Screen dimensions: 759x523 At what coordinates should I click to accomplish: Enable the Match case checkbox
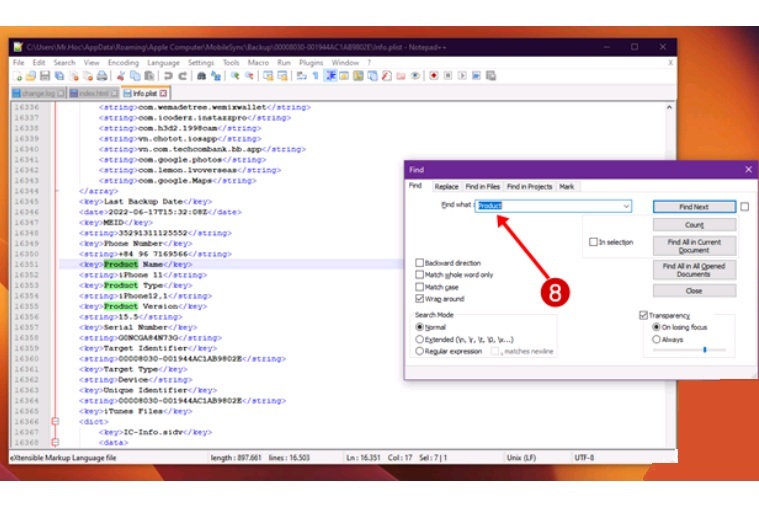pyautogui.click(x=420, y=287)
